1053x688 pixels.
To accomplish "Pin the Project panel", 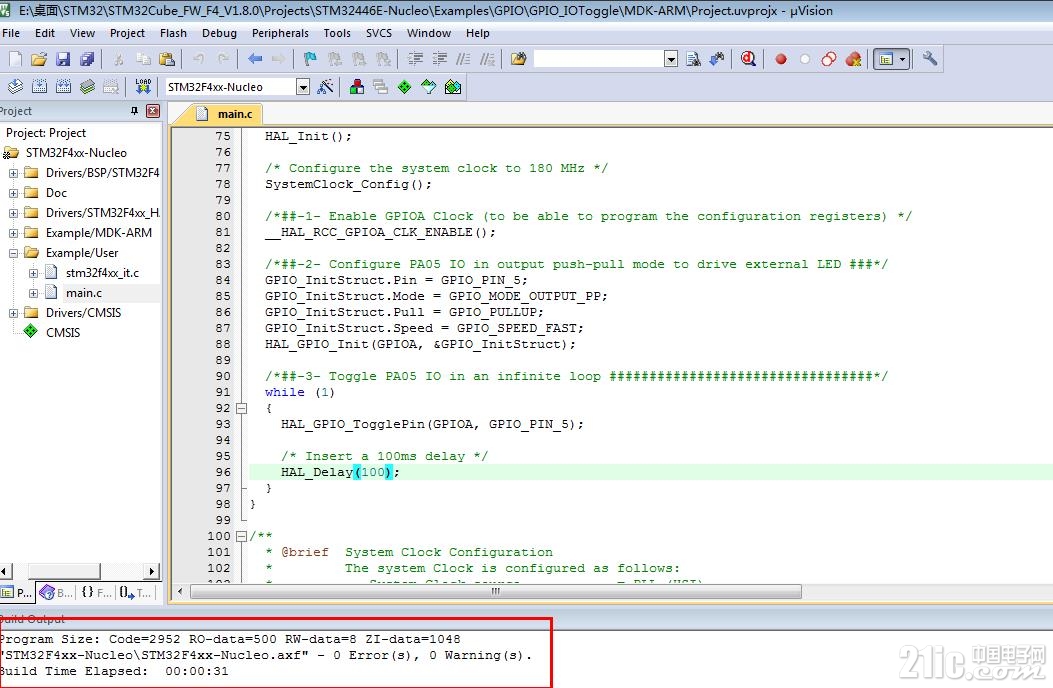I will tap(134, 111).
